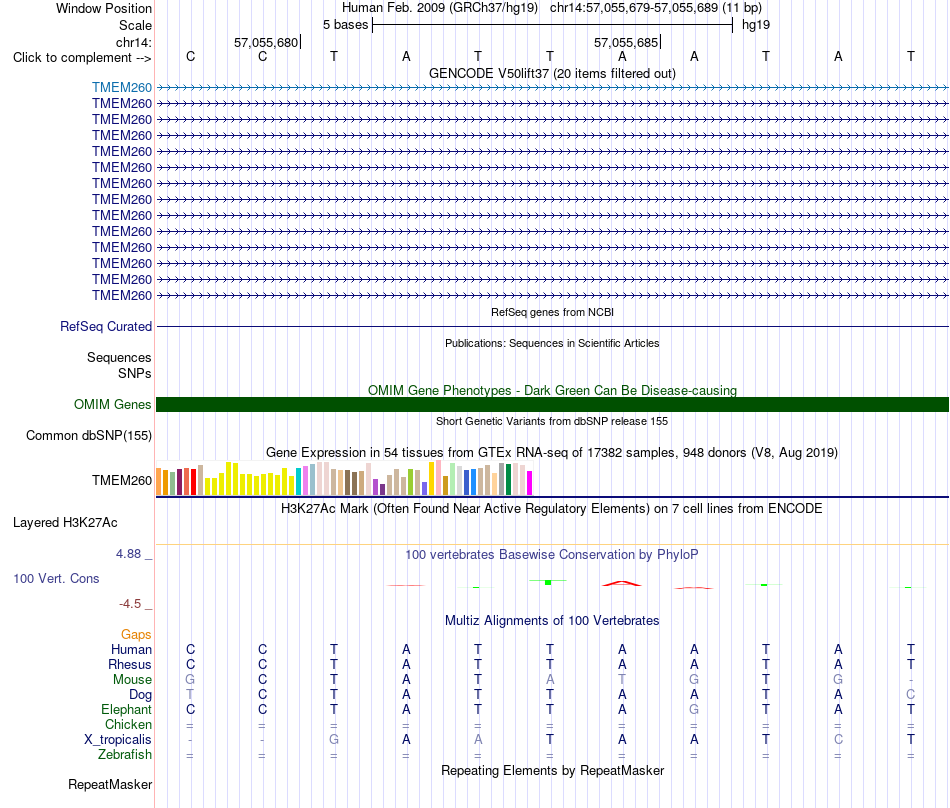This screenshot has width=950, height=808.
Task: Click the 57,055,685 coordinate tick label
Action: click(626, 42)
